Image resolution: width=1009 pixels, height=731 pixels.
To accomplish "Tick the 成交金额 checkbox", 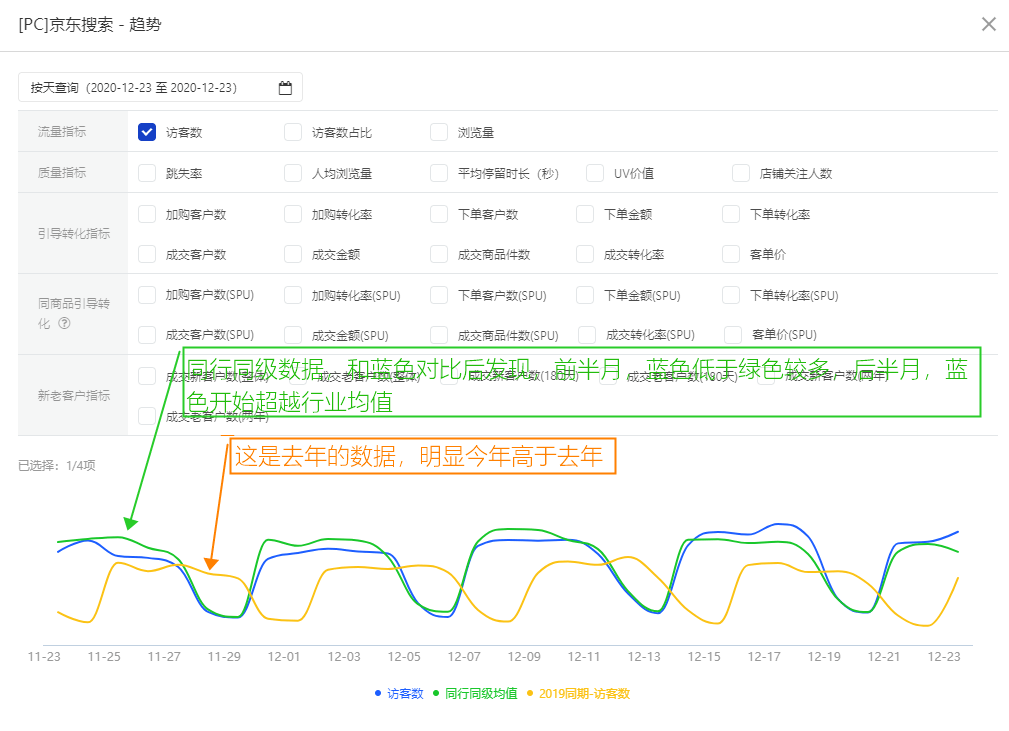I will (293, 254).
